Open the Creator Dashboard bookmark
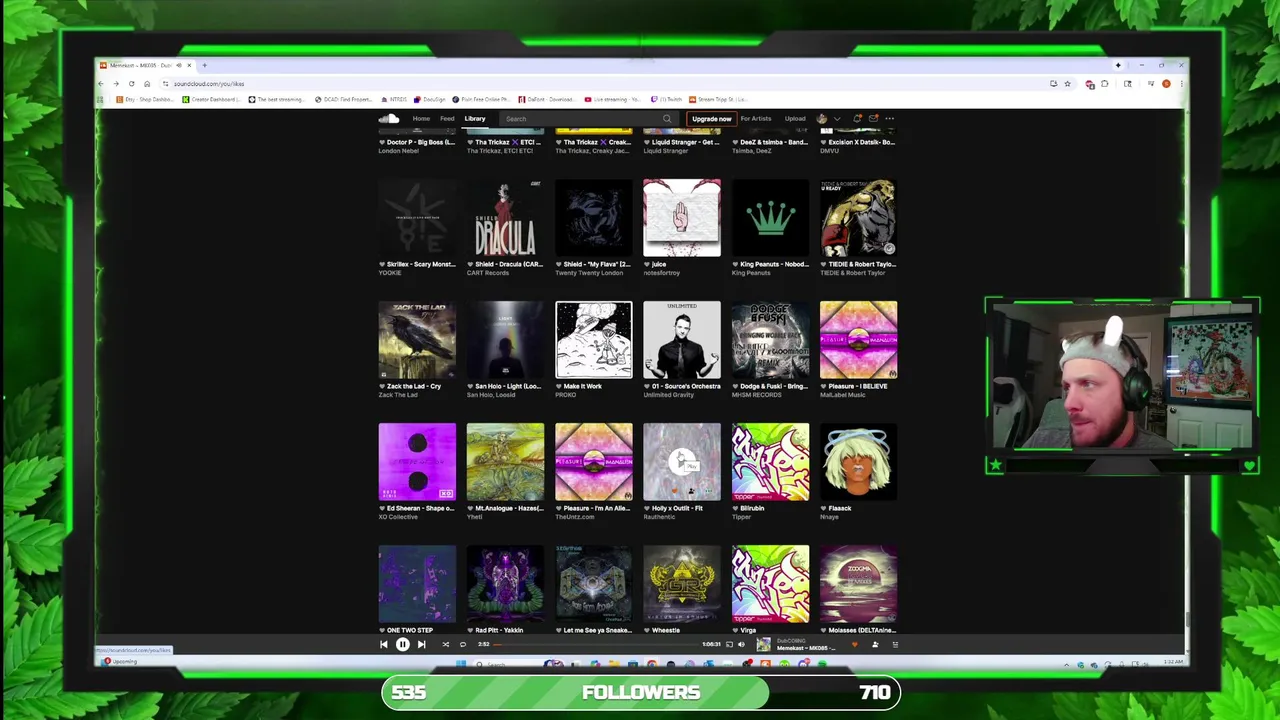 tap(211, 99)
